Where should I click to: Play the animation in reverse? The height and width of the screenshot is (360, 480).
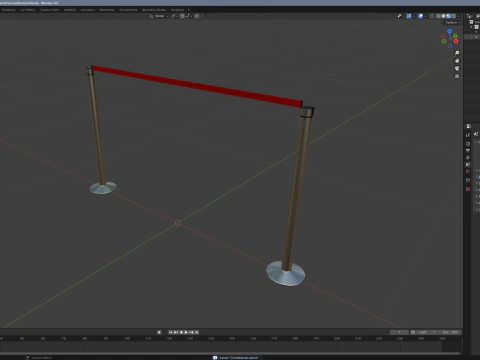[x=181, y=332]
